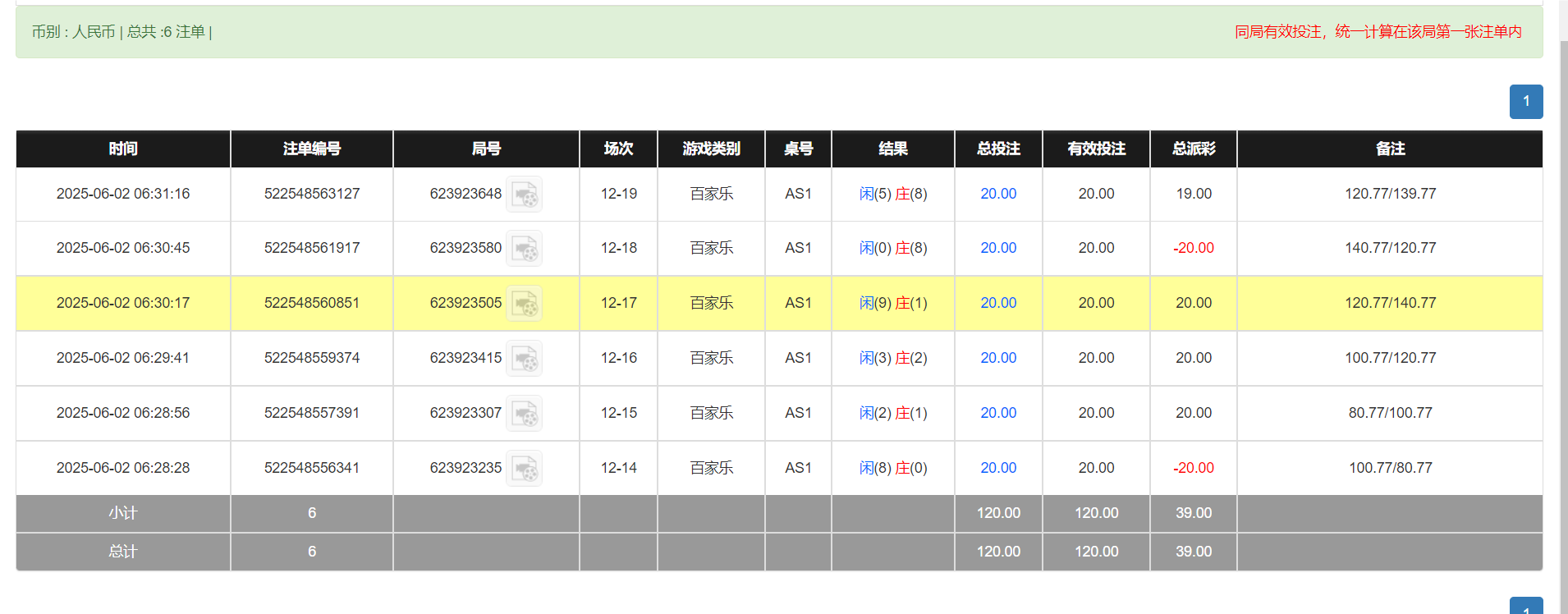1568x614 pixels.
Task: Click total bet 20.00 link for bet 522548563127
Action: (997, 194)
